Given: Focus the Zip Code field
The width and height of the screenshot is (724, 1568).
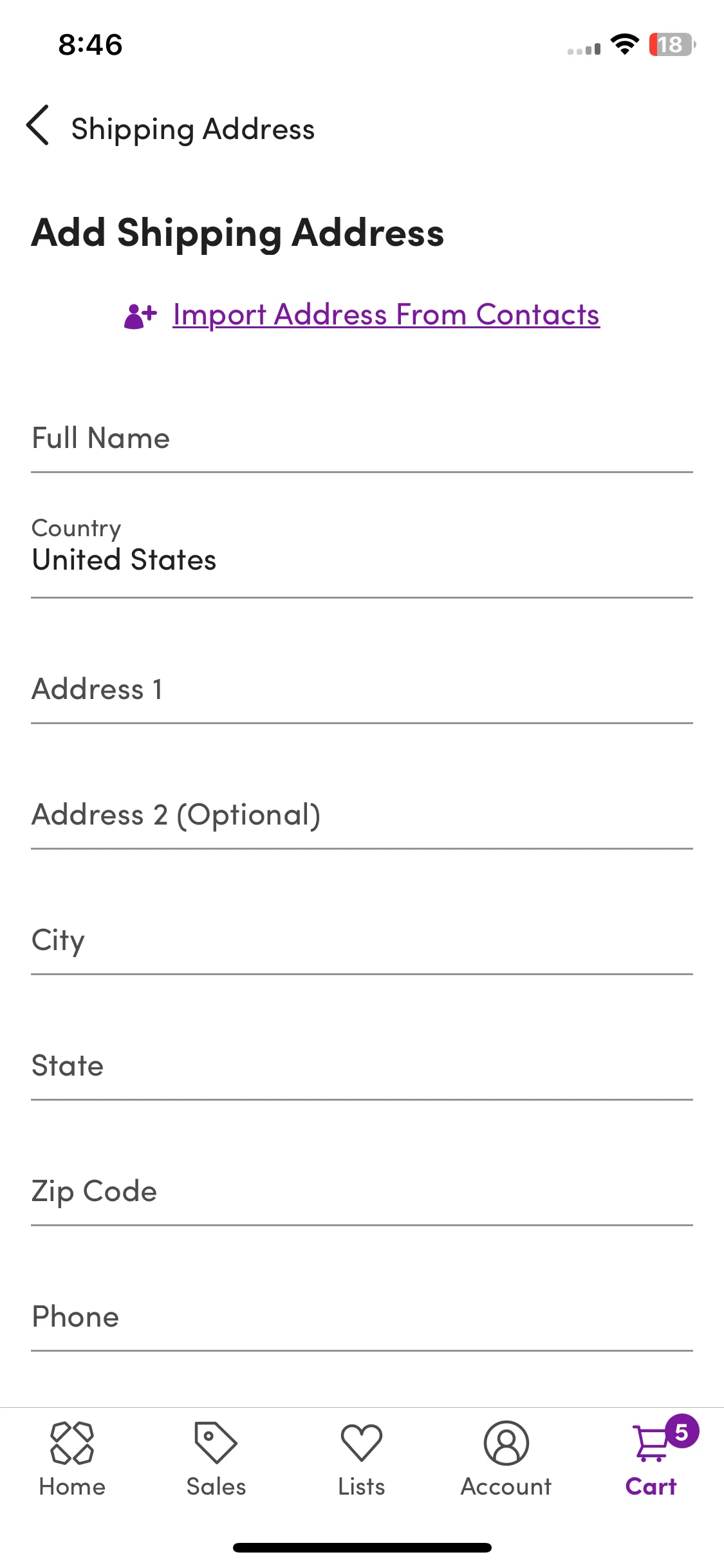Looking at the screenshot, I should (x=362, y=1191).
